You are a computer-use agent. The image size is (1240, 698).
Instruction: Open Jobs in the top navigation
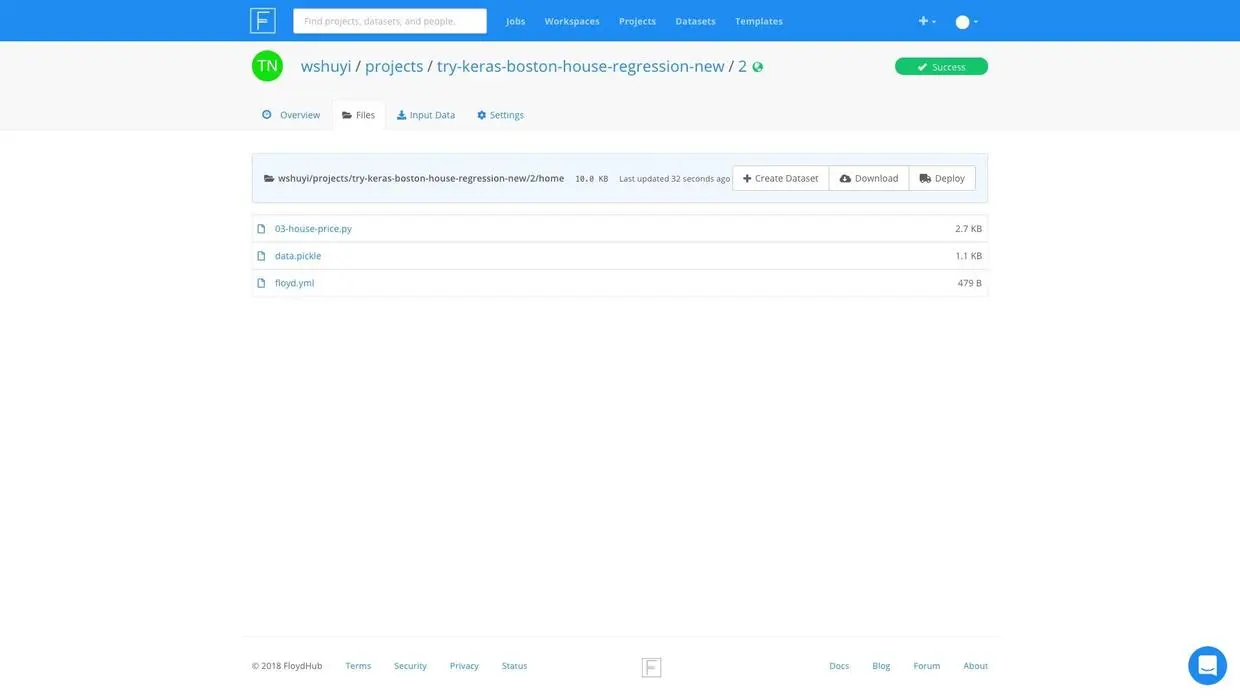[x=516, y=21]
